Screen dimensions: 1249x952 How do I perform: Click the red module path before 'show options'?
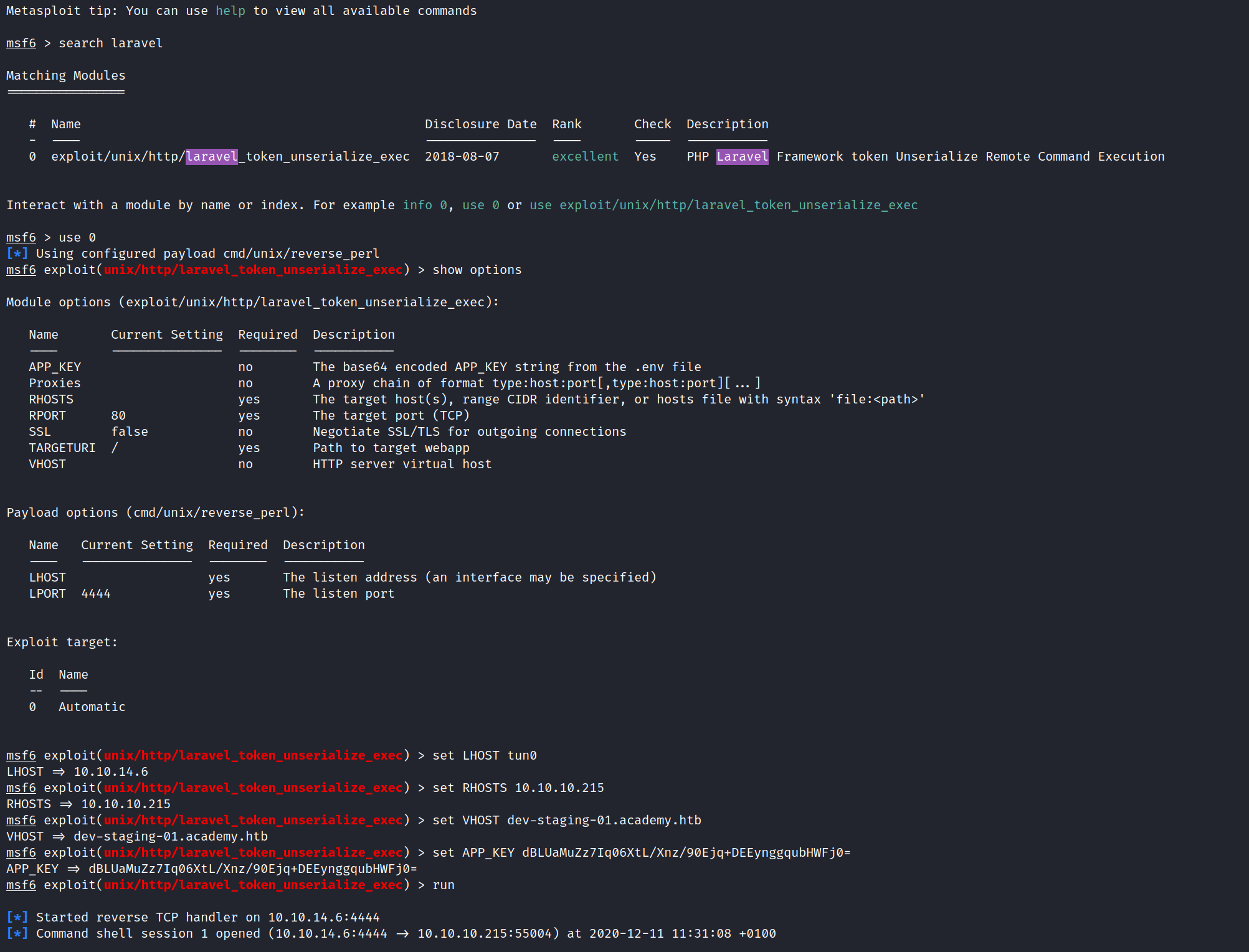pos(253,270)
